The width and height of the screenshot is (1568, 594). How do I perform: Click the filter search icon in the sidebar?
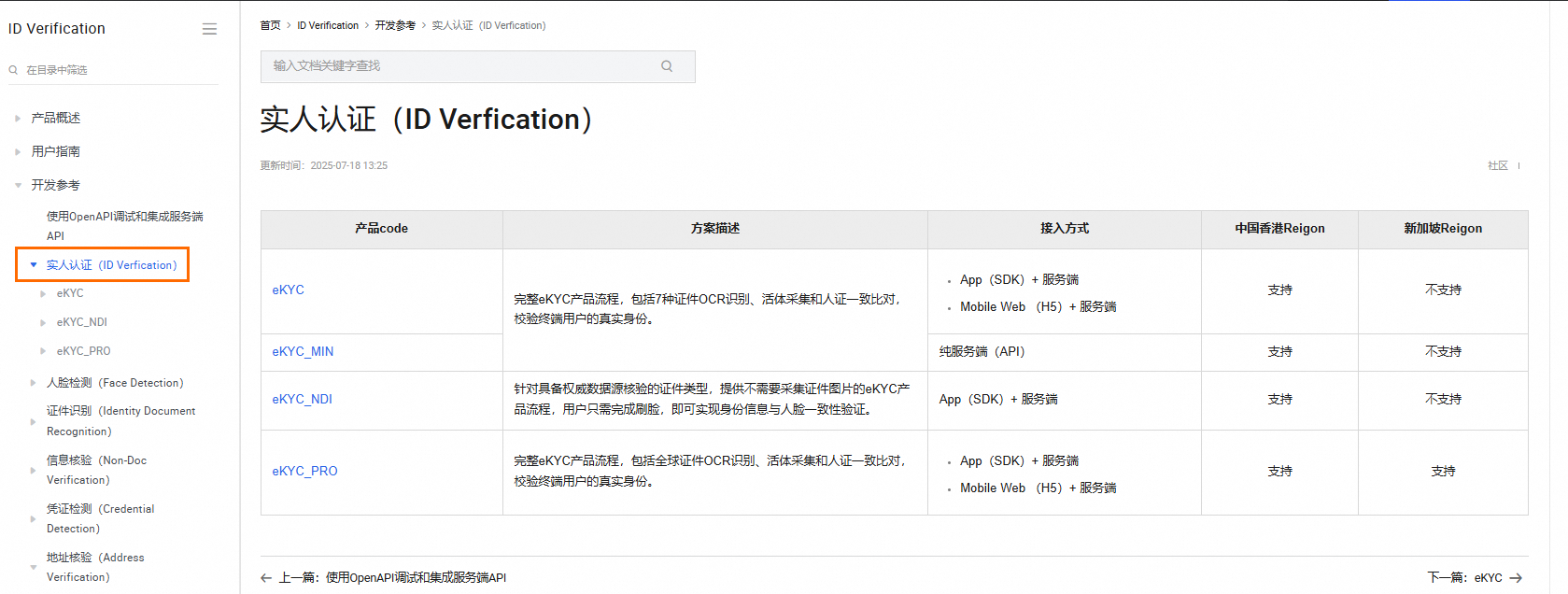(13, 70)
